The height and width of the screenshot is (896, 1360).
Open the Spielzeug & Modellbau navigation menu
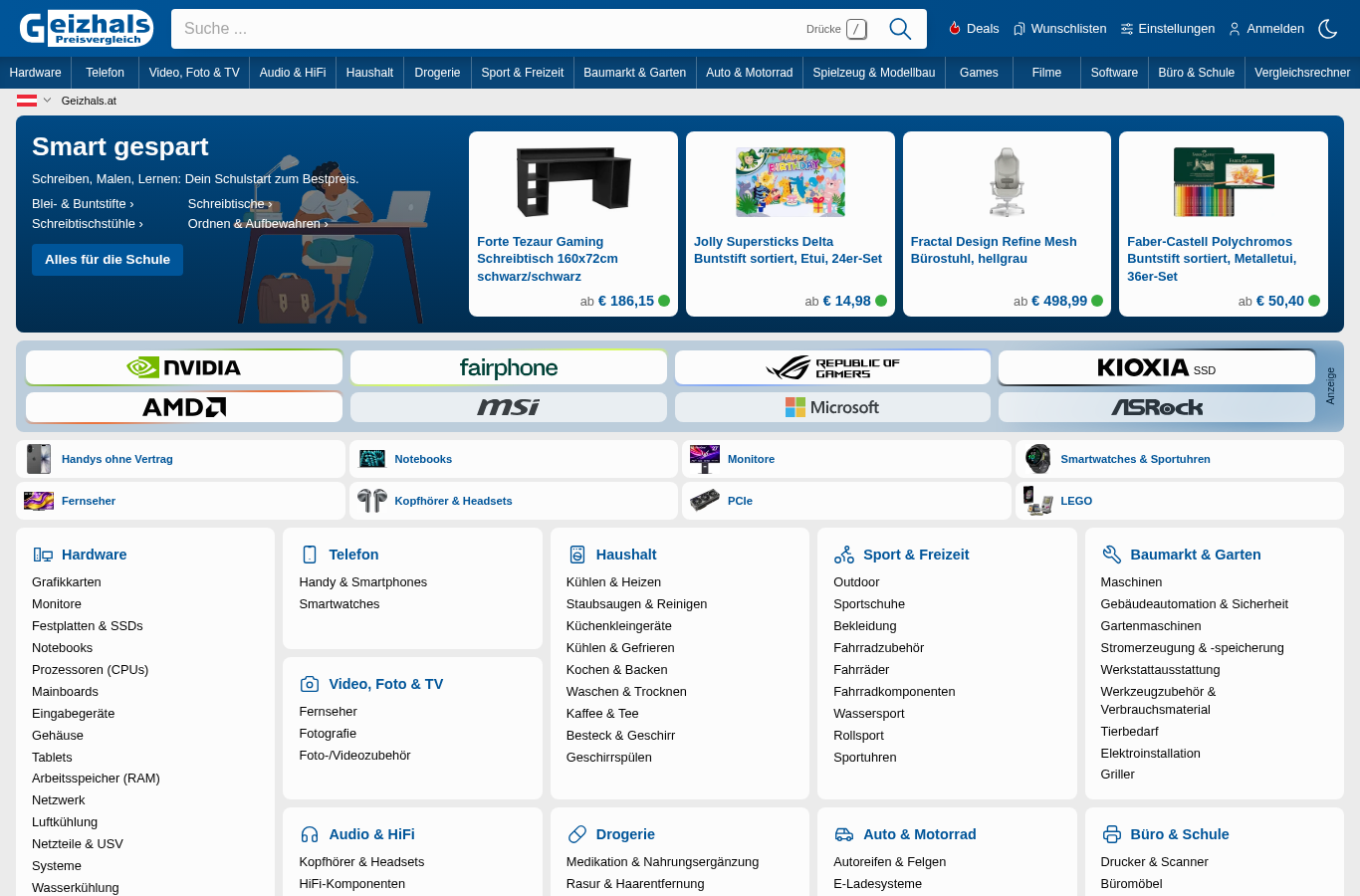tap(874, 73)
